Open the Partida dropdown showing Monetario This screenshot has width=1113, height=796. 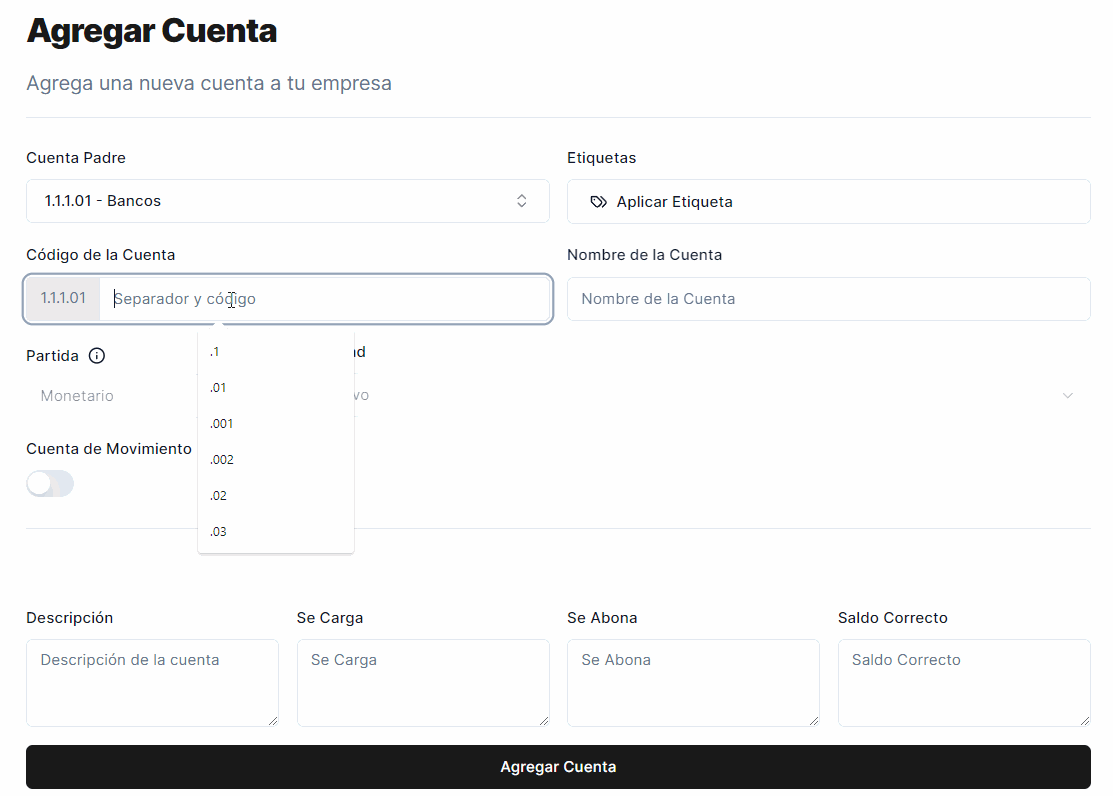[110, 396]
